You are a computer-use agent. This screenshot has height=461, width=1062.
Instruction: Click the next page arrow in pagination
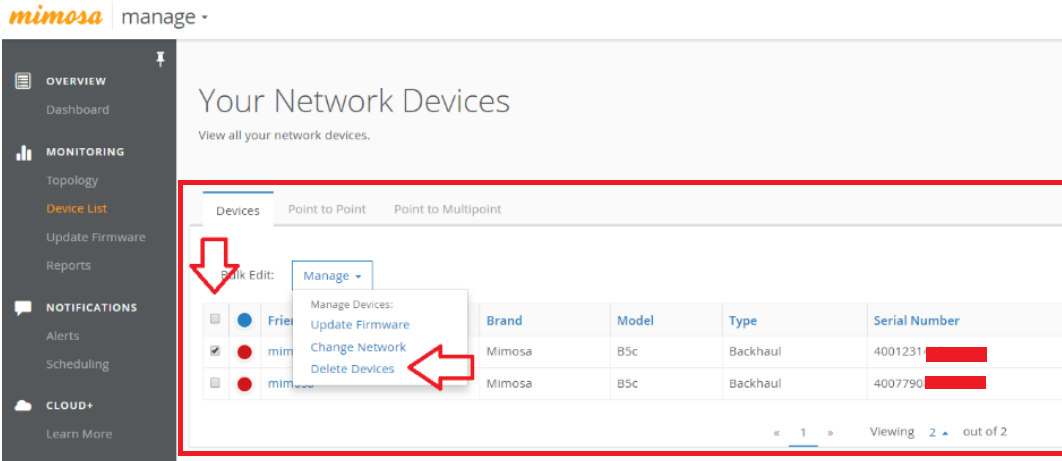(x=830, y=433)
